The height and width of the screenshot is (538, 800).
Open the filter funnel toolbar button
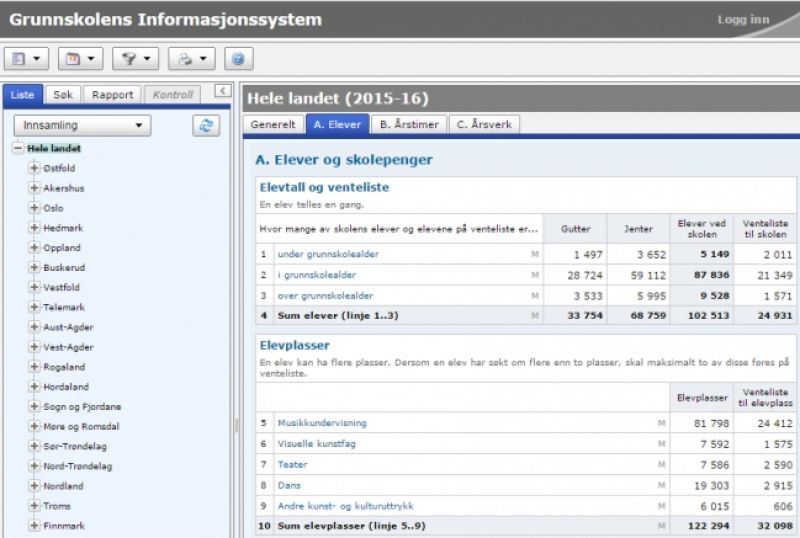tap(135, 59)
